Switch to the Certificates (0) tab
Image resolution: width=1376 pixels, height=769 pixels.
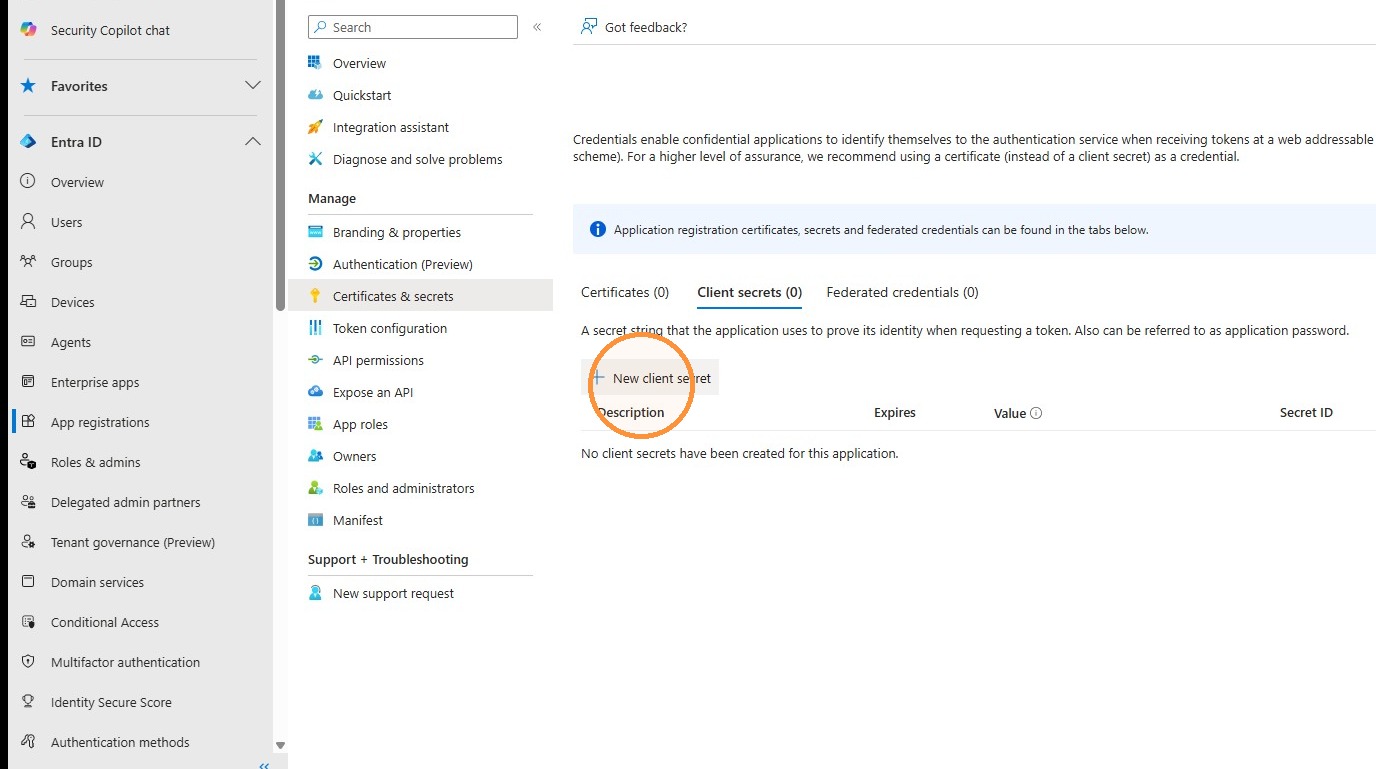pyautogui.click(x=625, y=293)
